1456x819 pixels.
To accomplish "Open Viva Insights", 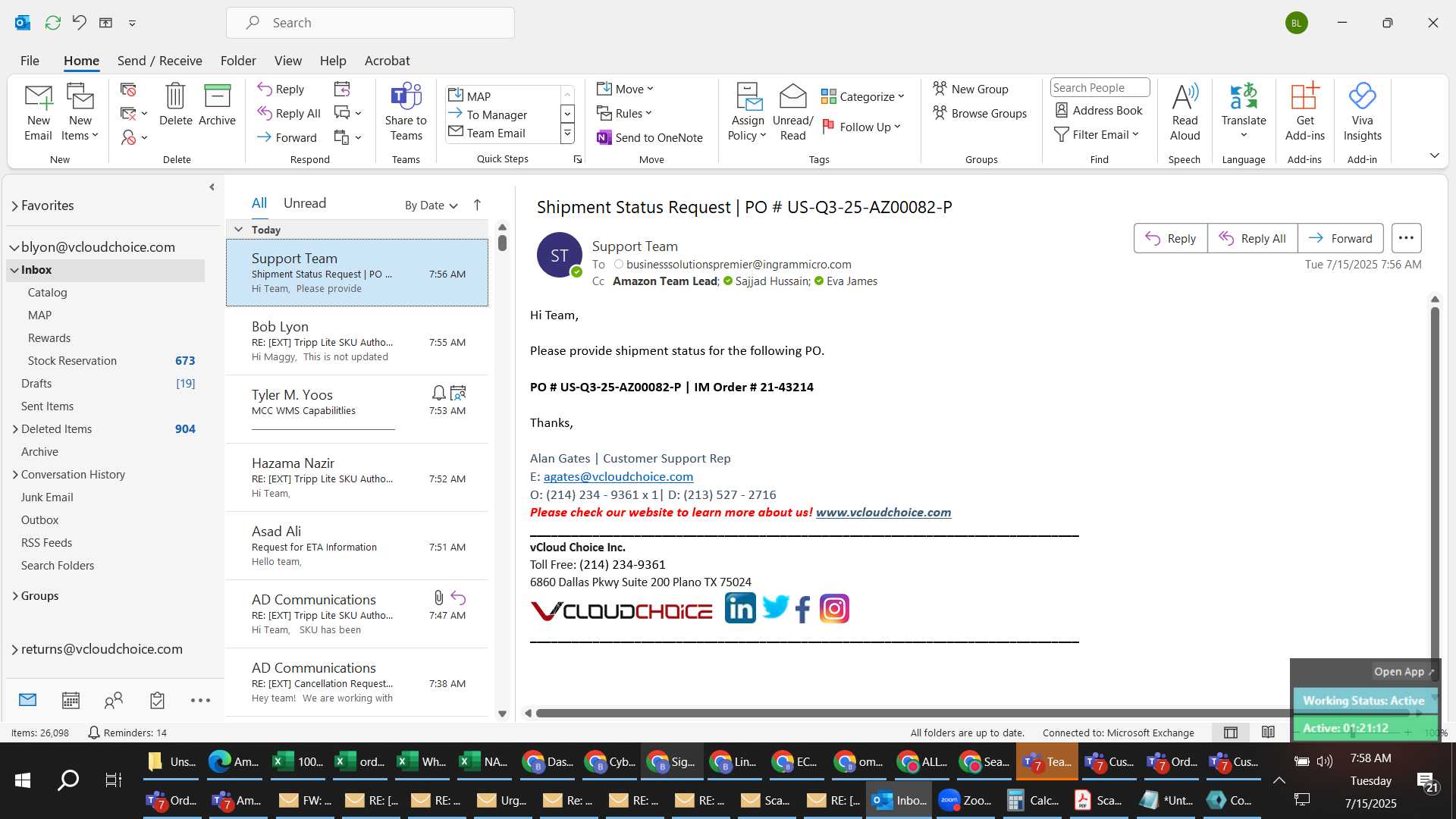I will 1362,112.
